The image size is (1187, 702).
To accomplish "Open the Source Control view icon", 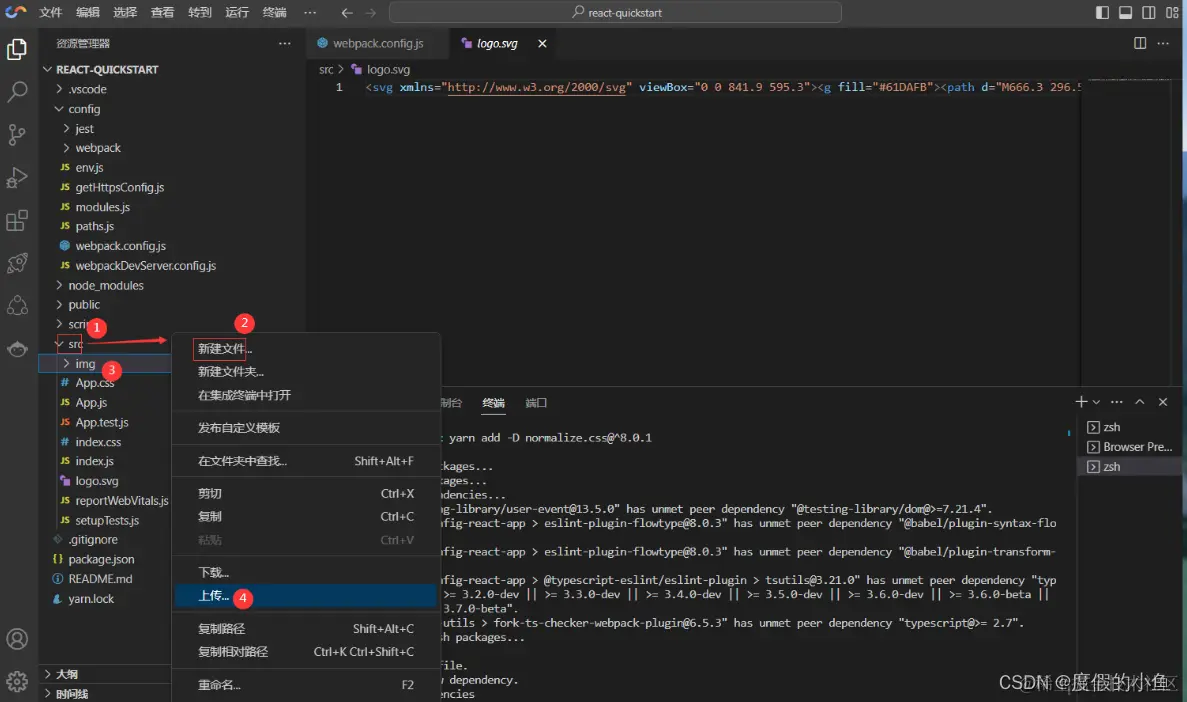I will click(x=17, y=135).
